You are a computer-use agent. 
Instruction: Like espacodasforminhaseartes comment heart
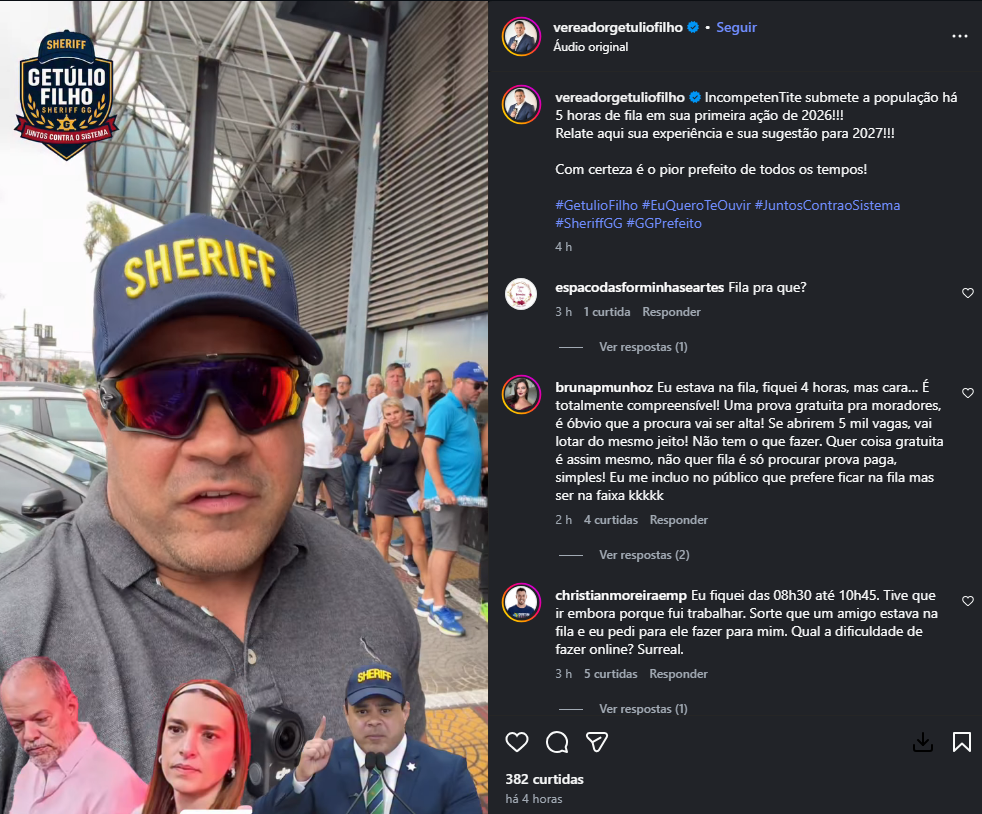[968, 293]
